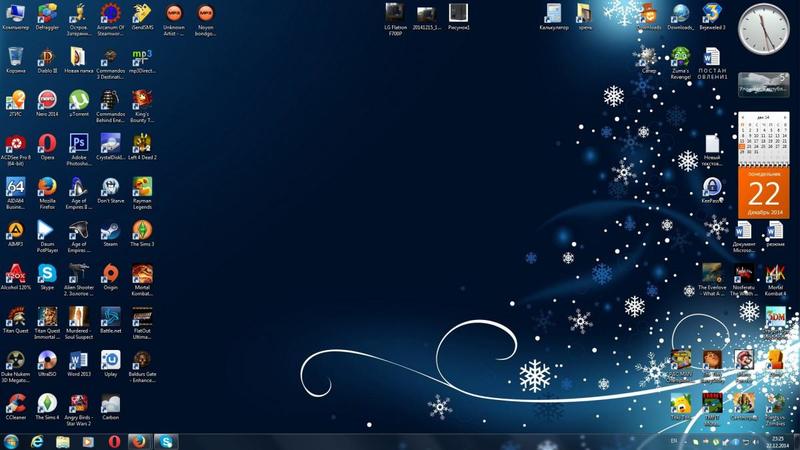
Task: Click the EN language indicator in the tray
Action: [673, 440]
